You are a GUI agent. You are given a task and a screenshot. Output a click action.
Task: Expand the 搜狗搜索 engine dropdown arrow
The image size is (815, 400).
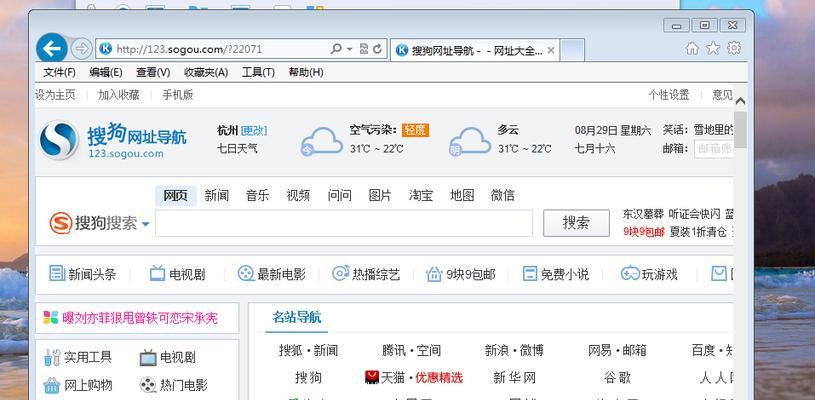click(146, 224)
